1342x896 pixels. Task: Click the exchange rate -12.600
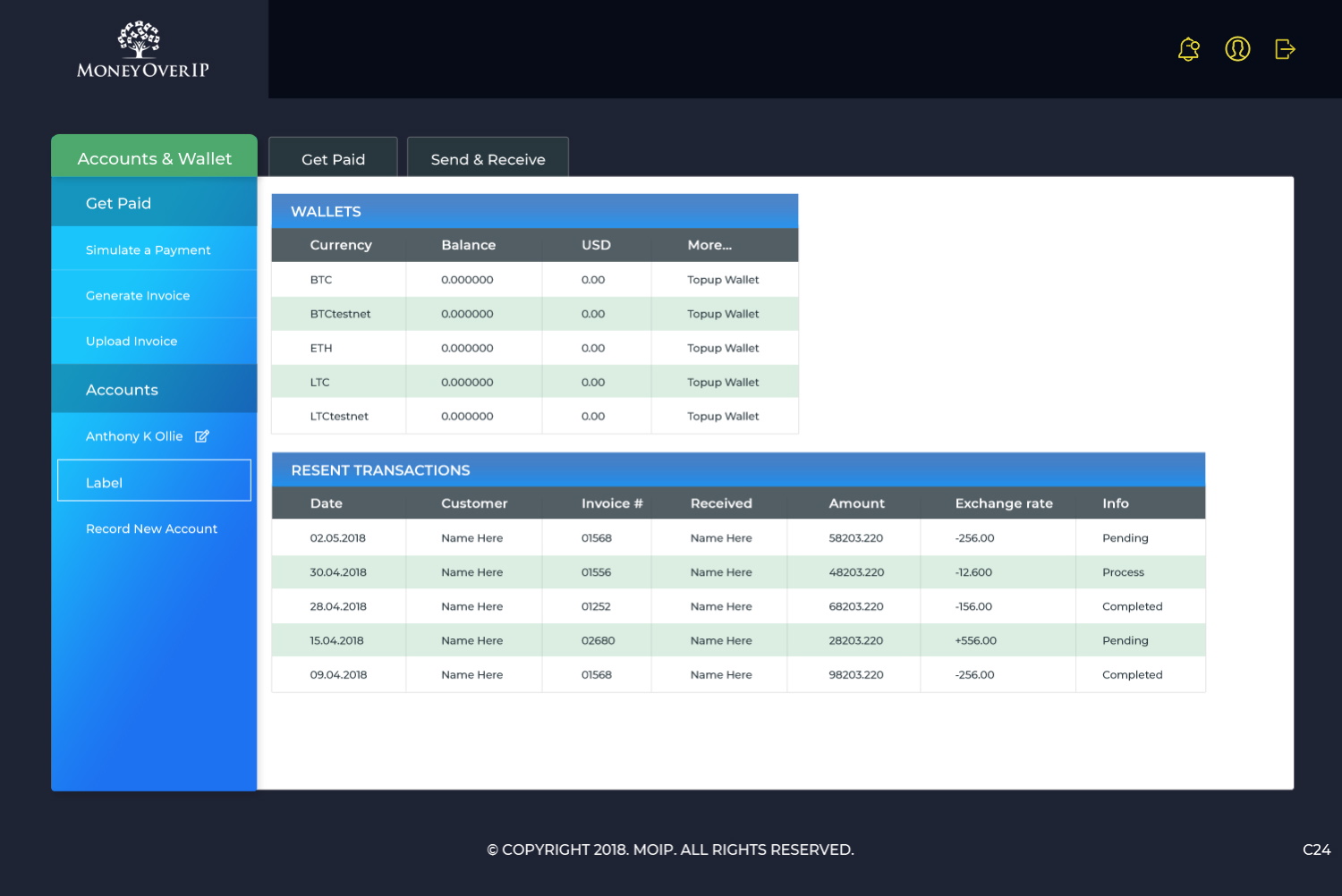click(x=973, y=572)
